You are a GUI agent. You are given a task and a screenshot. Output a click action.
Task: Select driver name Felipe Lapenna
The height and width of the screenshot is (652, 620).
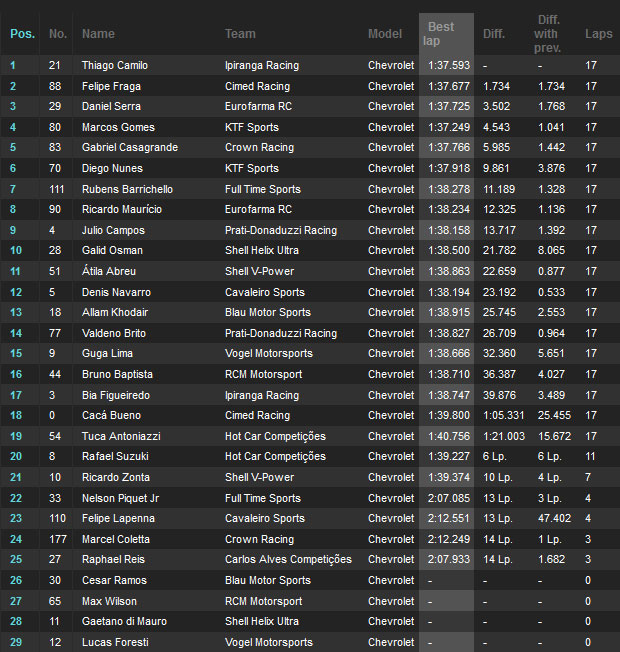pyautogui.click(x=118, y=518)
